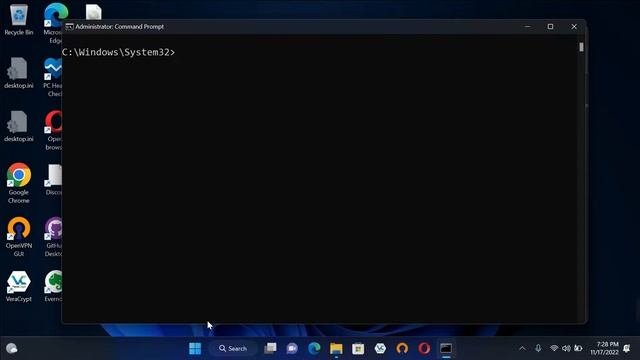Image resolution: width=640 pixels, height=360 pixels.
Task: Maximize the Command Prompt window
Action: pyautogui.click(x=550, y=27)
